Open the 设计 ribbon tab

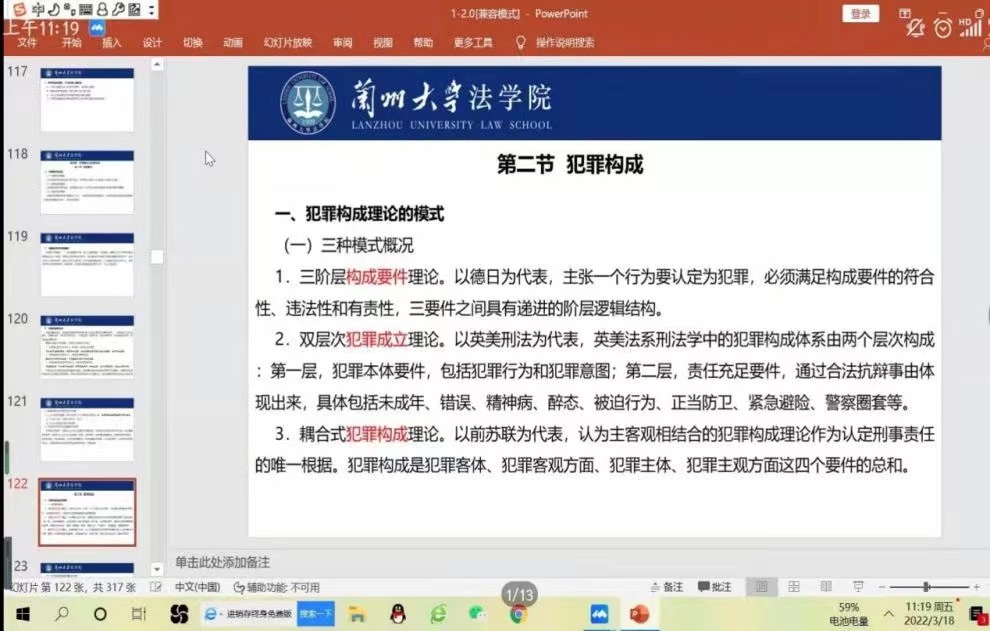coord(152,42)
